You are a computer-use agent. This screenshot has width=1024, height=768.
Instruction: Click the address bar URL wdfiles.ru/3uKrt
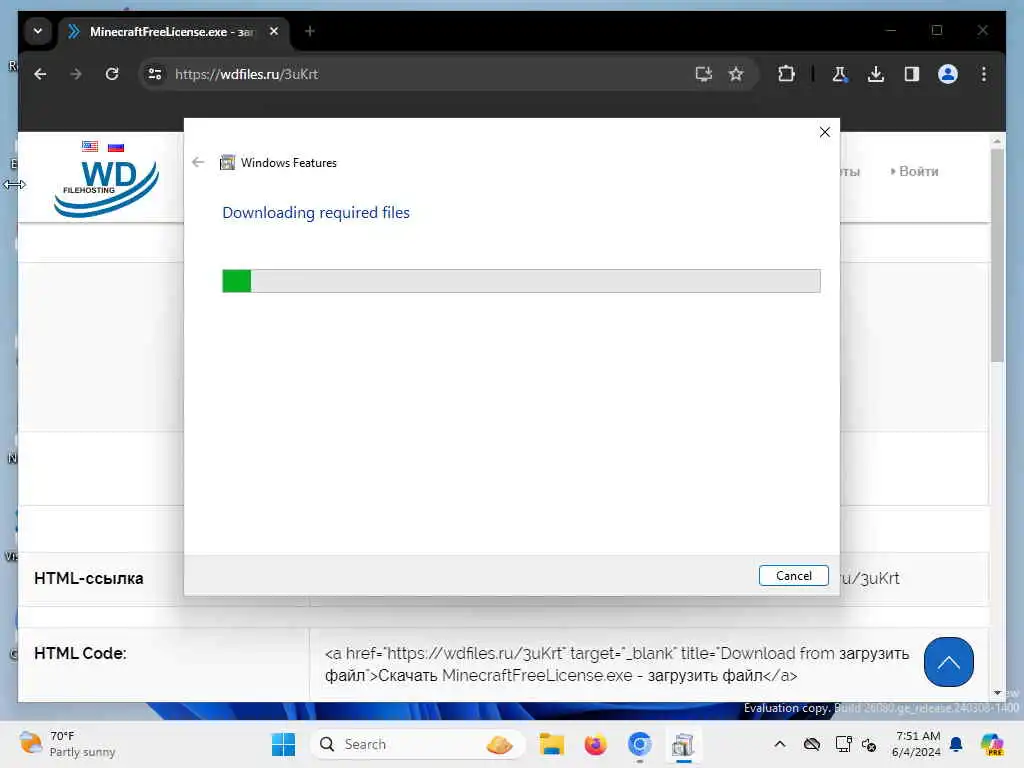[246, 74]
